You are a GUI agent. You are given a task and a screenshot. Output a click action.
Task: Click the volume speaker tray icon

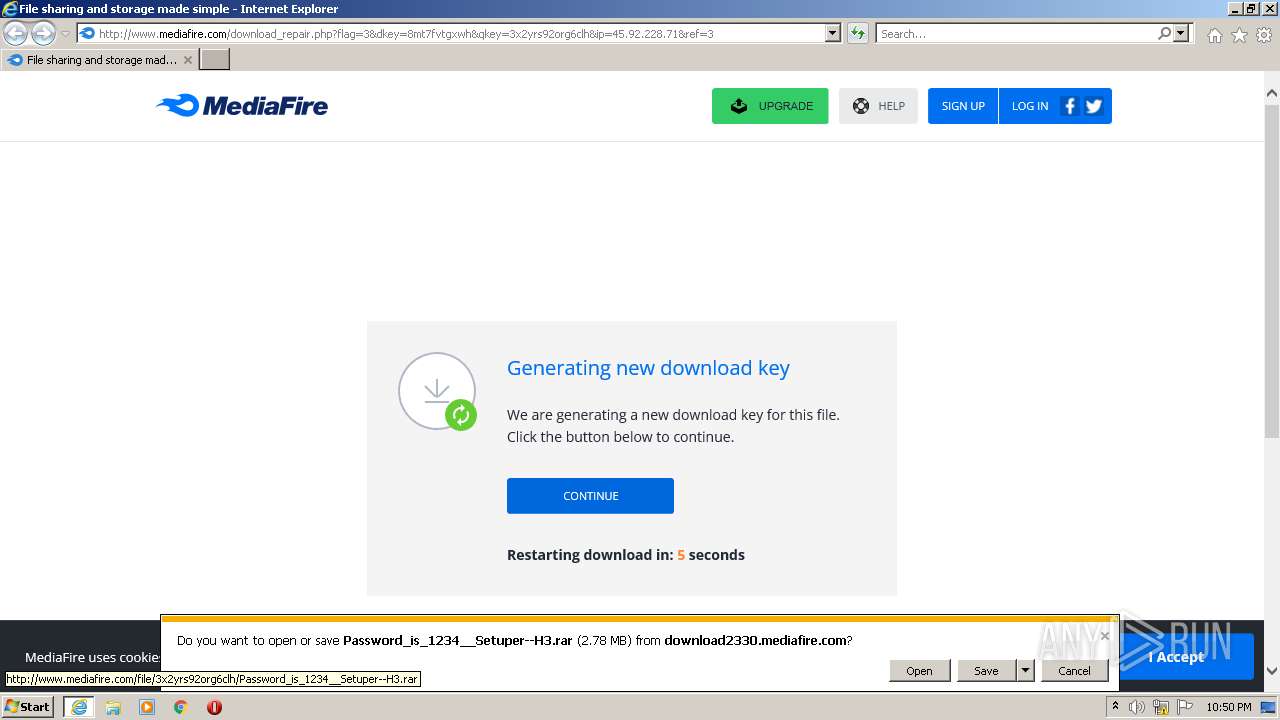[1137, 707]
